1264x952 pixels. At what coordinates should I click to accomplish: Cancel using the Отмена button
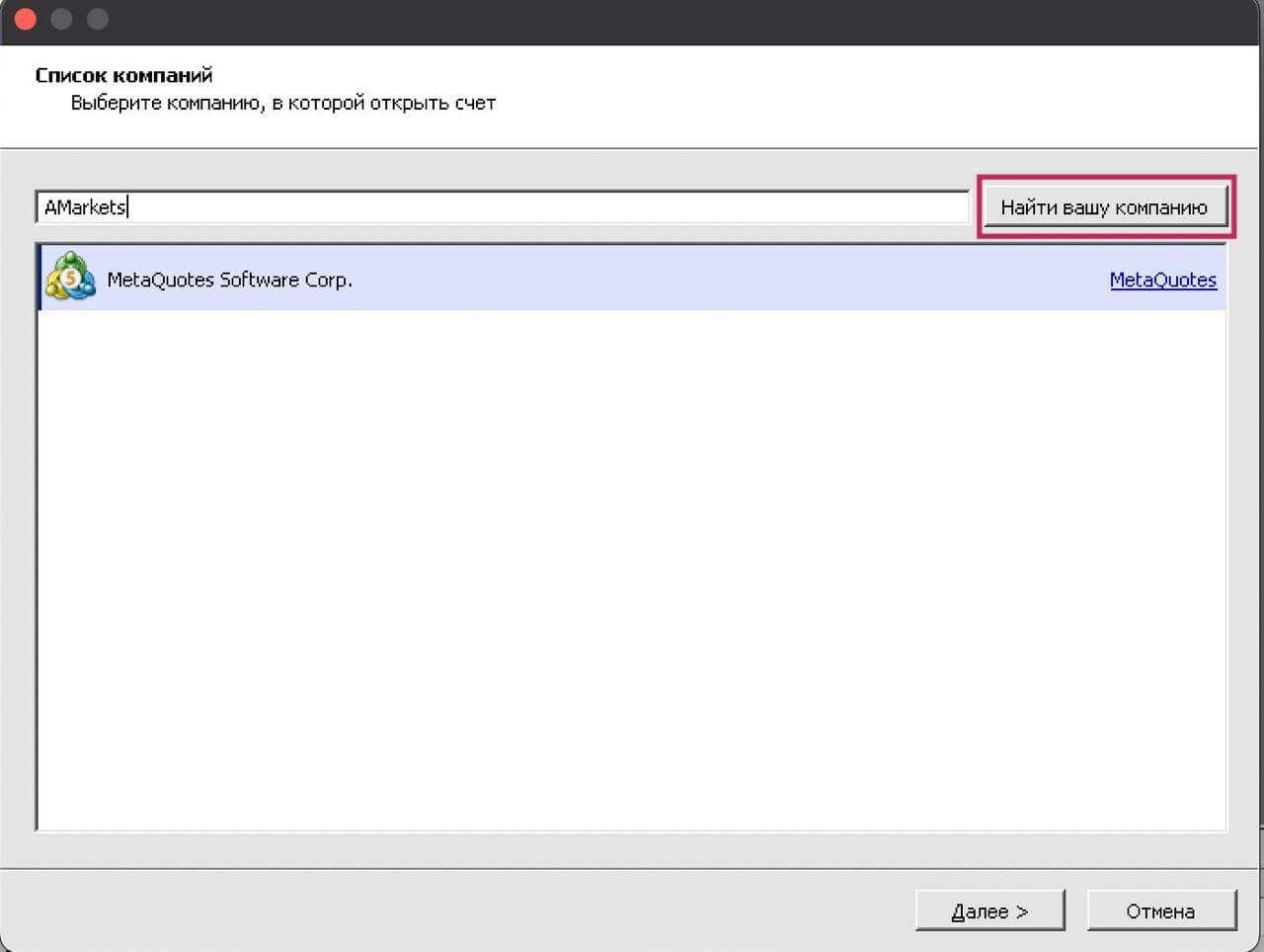coord(1161,911)
